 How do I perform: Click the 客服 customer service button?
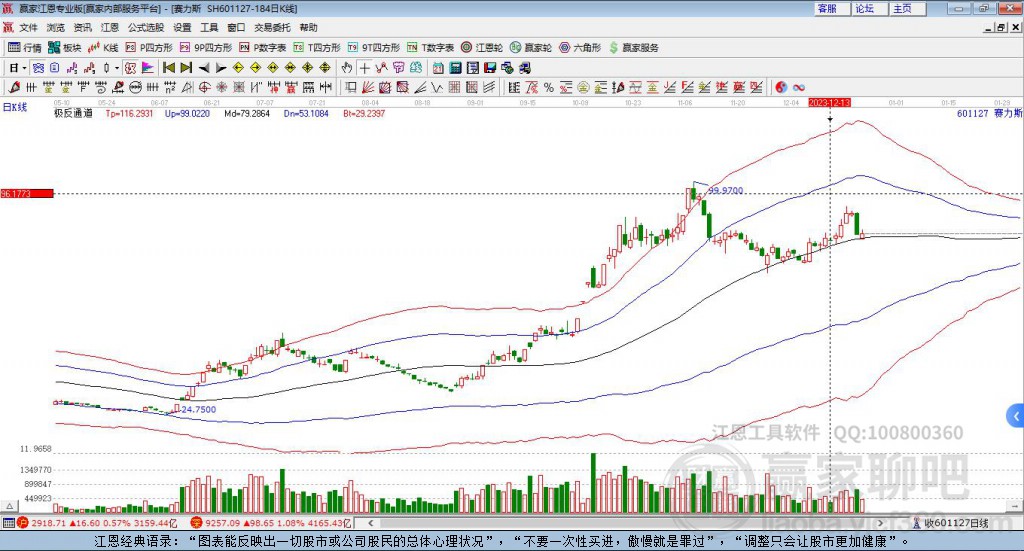coord(832,8)
